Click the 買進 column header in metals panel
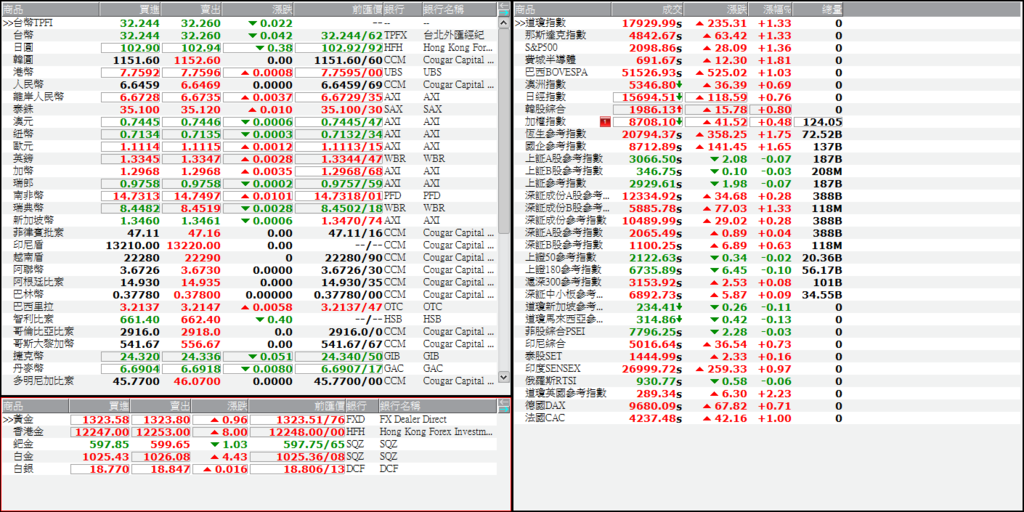The image size is (1024, 512). tap(99, 406)
